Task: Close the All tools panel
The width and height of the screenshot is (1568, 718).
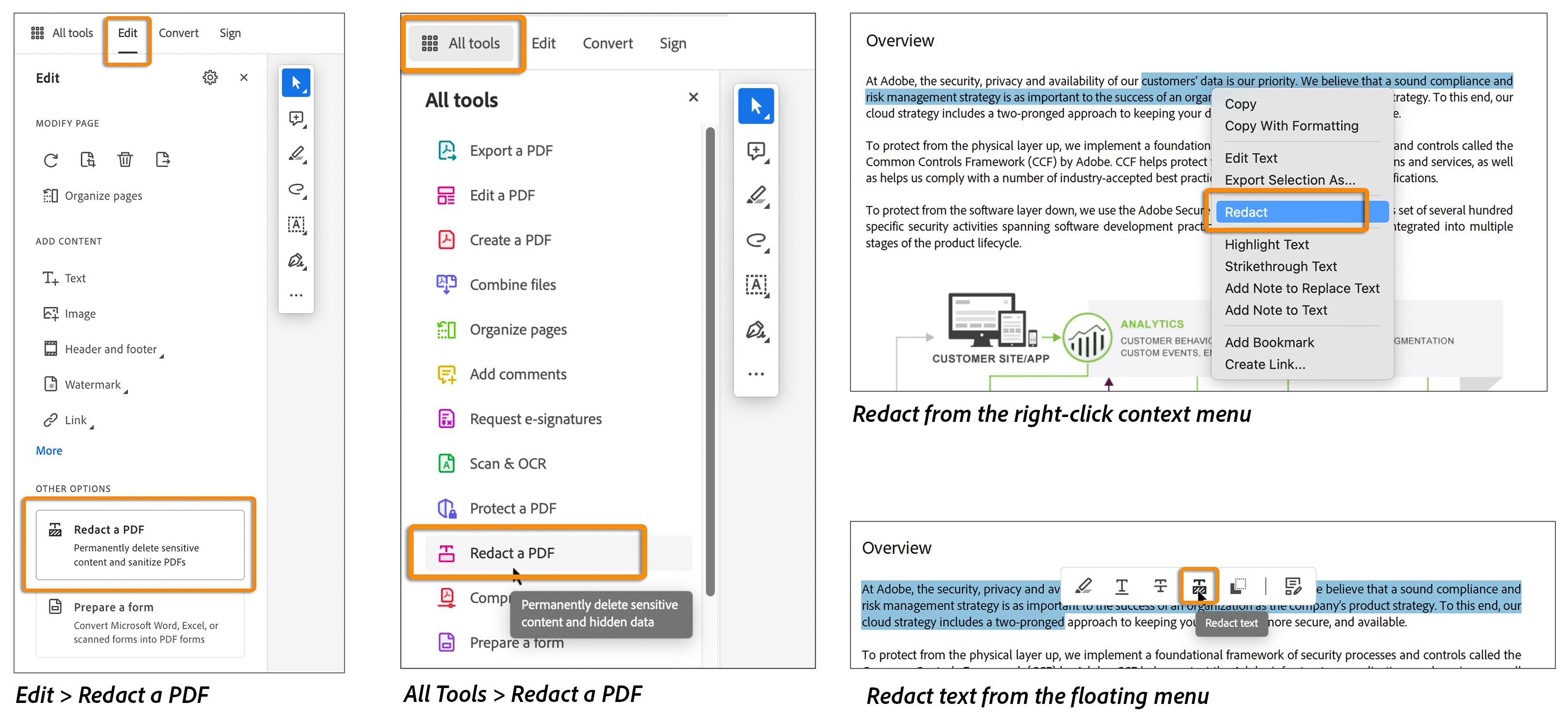Action: (x=693, y=98)
